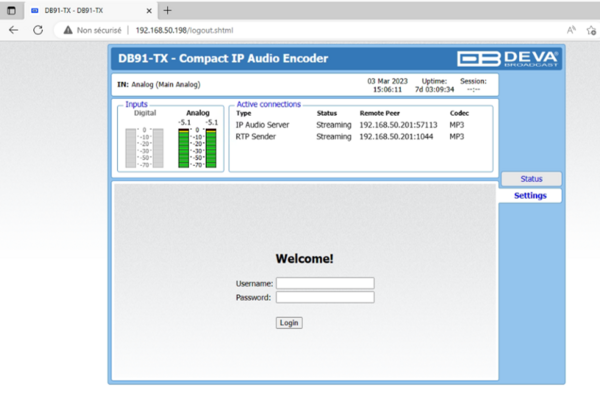Click the Digital left level meter

pyautogui.click(x=130, y=148)
